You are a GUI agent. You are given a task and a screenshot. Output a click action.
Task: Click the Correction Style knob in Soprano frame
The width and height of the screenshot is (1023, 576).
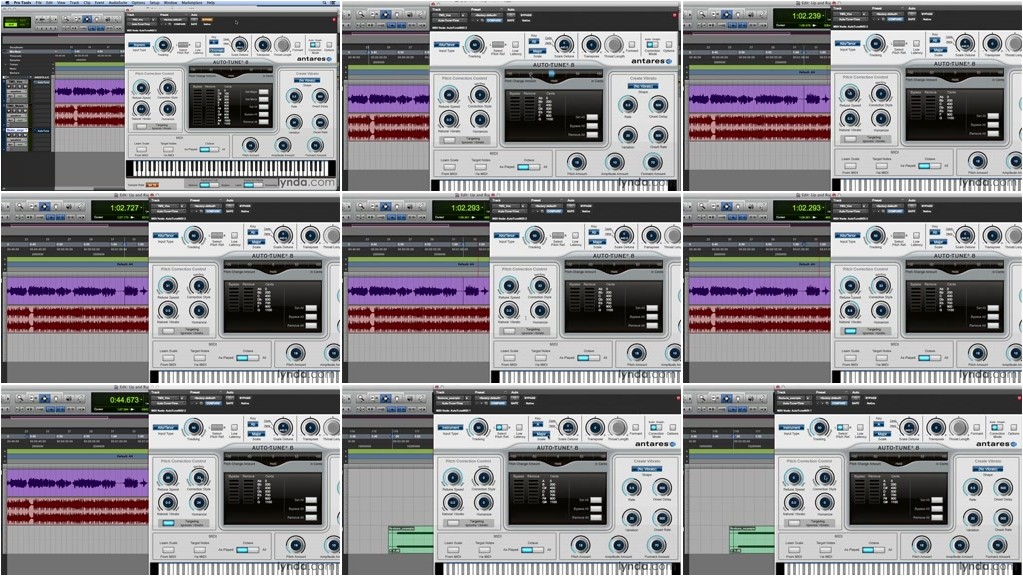[168, 87]
